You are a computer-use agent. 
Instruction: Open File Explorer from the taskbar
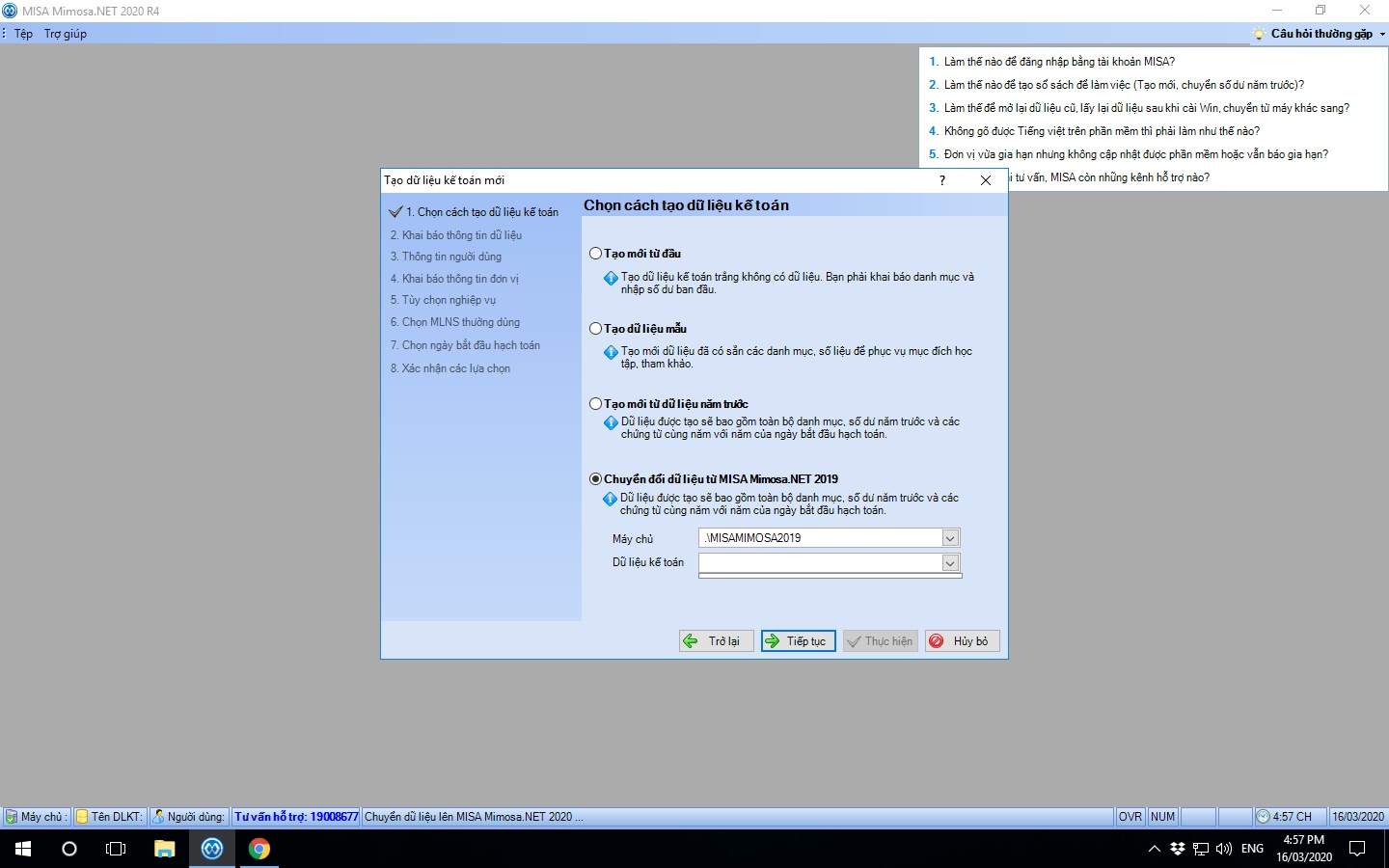coord(165,849)
